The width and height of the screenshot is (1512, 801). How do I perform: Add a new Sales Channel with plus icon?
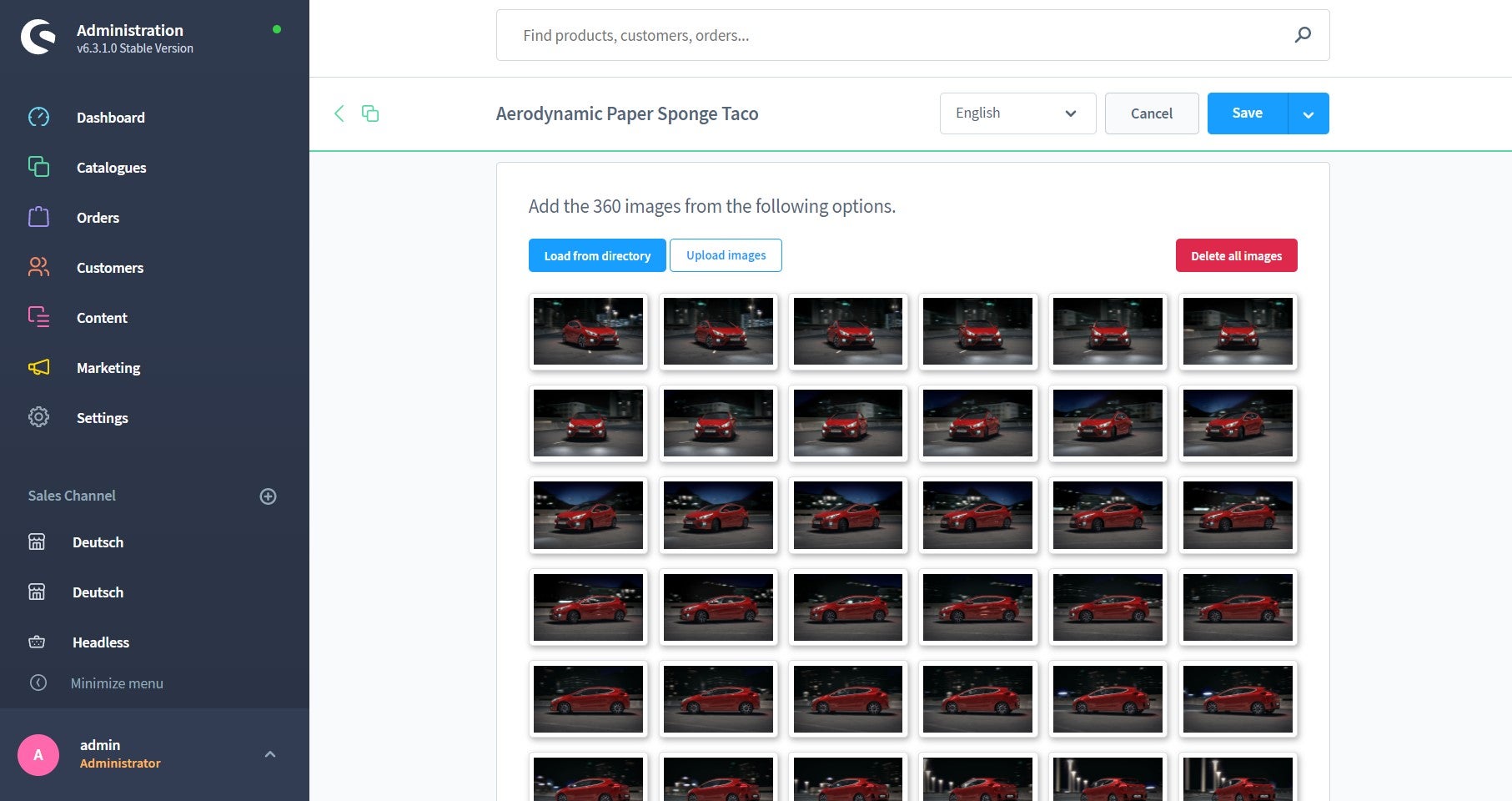(x=268, y=496)
